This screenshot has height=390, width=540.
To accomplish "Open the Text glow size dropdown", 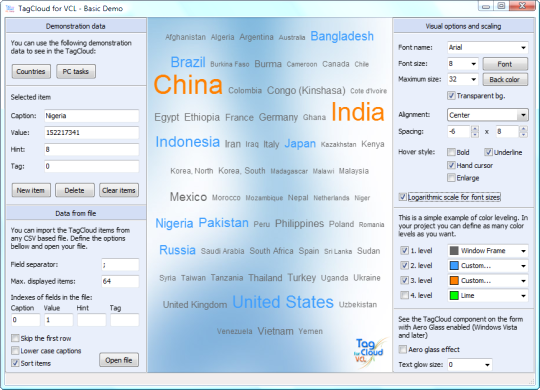I will (x=487, y=365).
